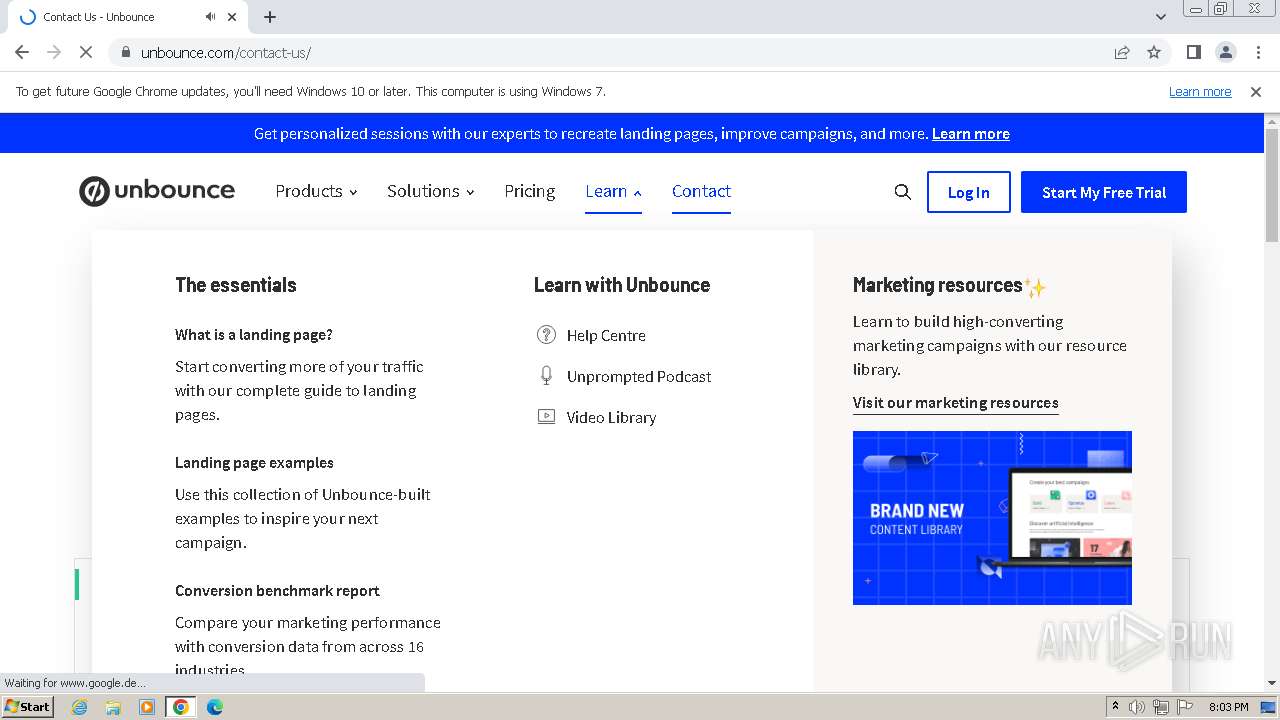Viewport: 1280px width, 720px height.
Task: Share this page via toolbar icon
Action: [1122, 52]
